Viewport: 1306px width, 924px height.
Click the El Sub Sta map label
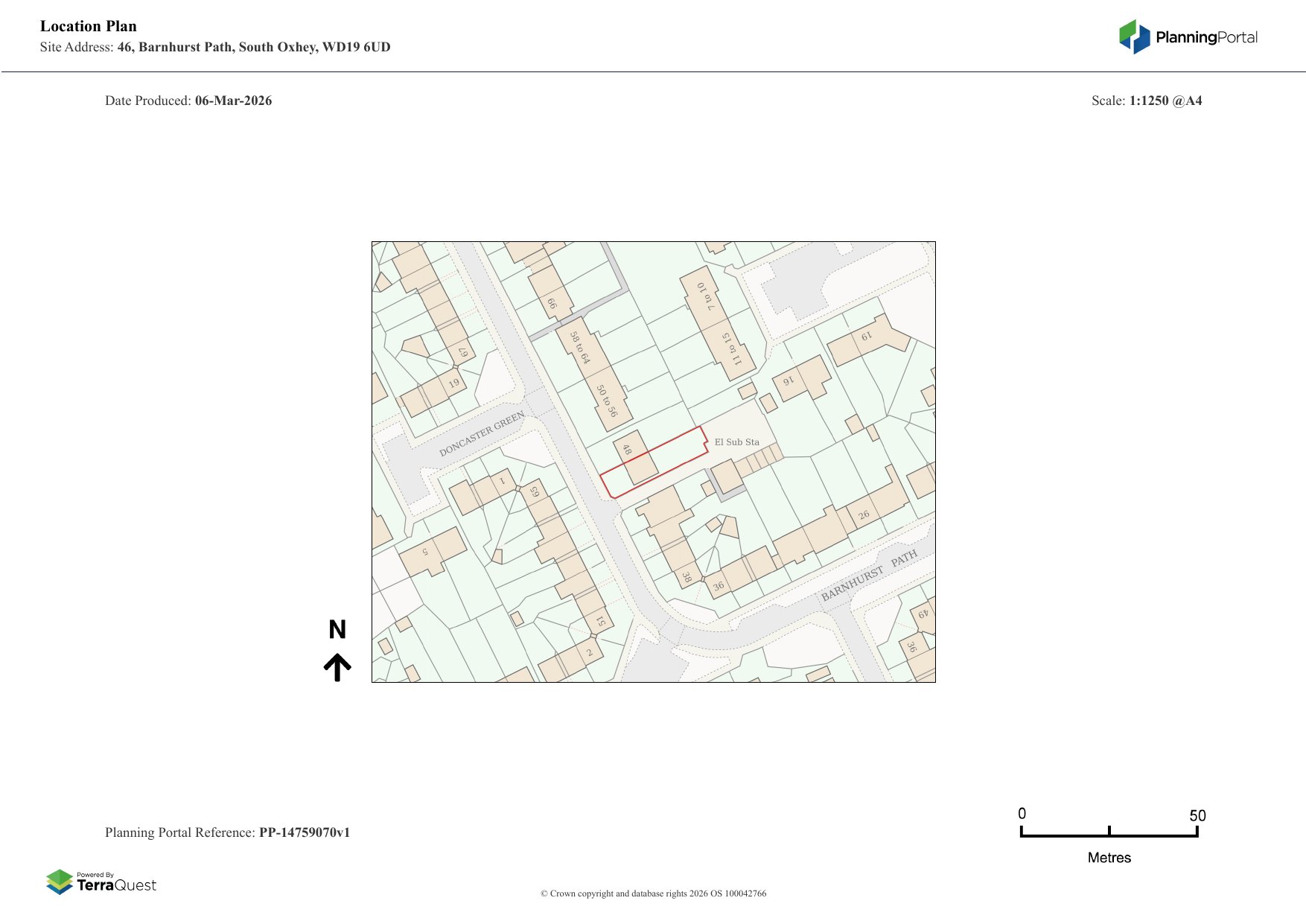(736, 442)
